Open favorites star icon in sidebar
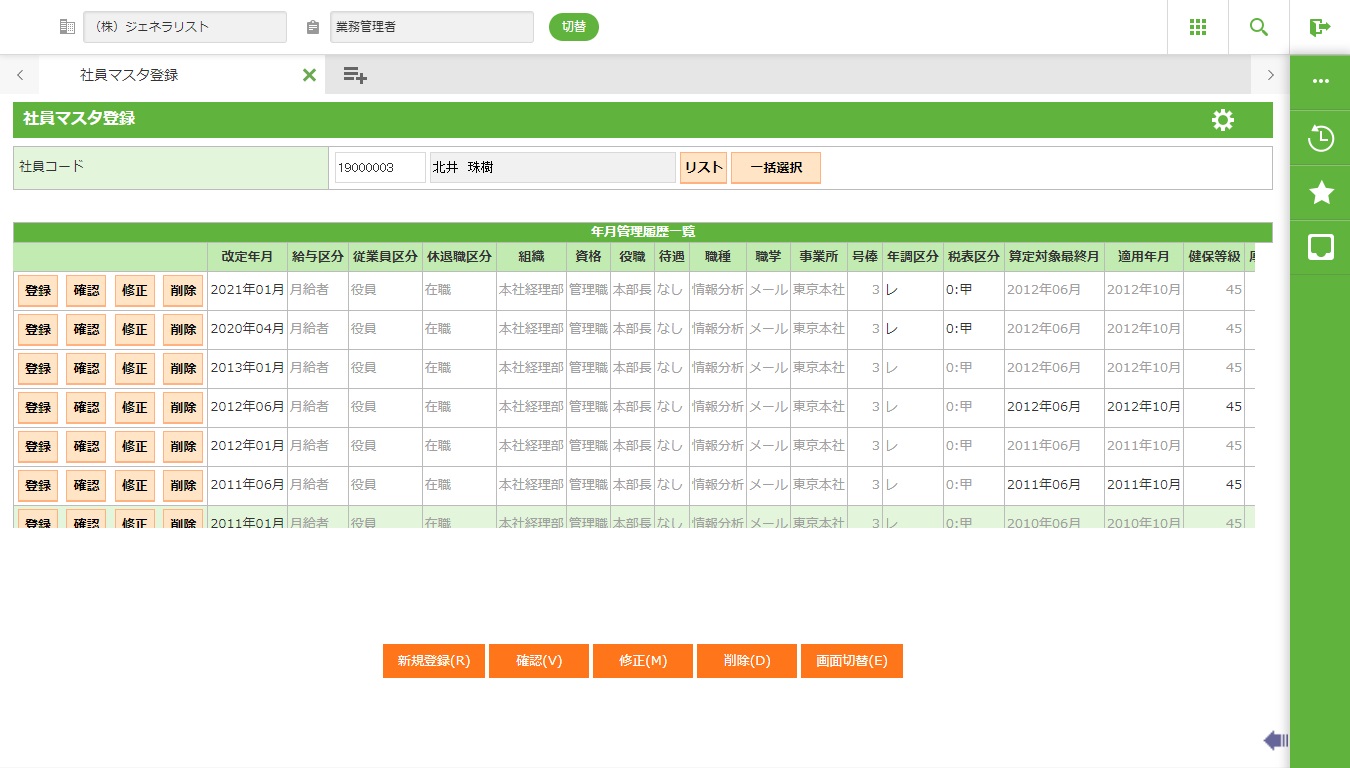Screen dimensions: 1350x768 1320,193
